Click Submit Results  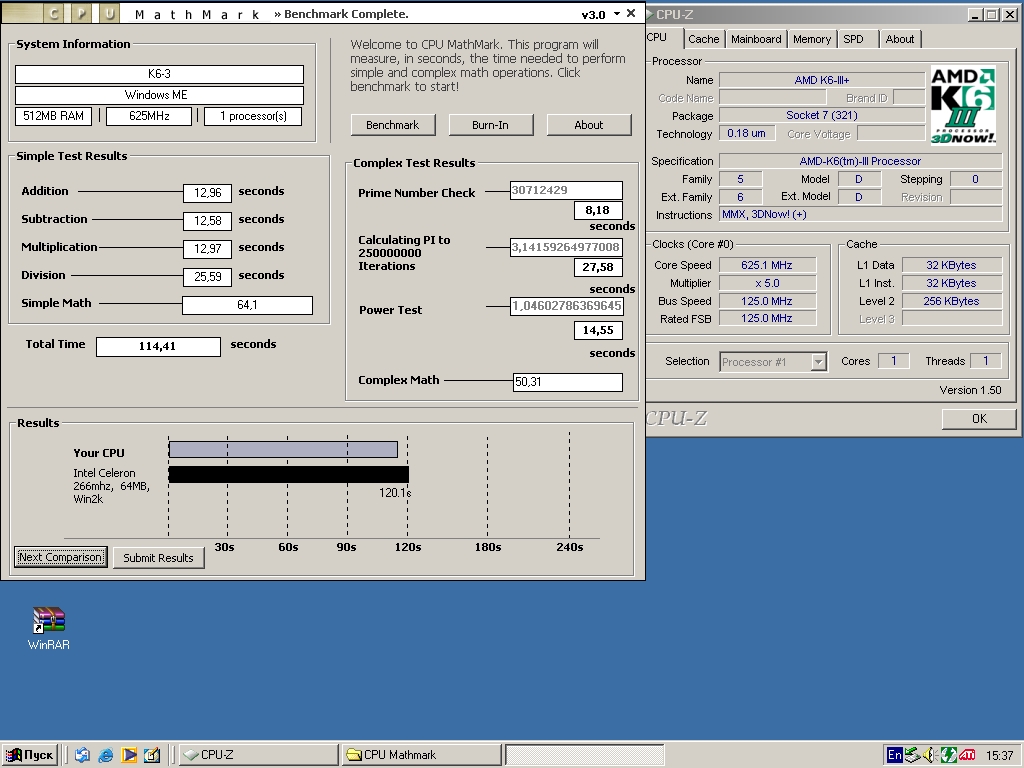(x=159, y=558)
